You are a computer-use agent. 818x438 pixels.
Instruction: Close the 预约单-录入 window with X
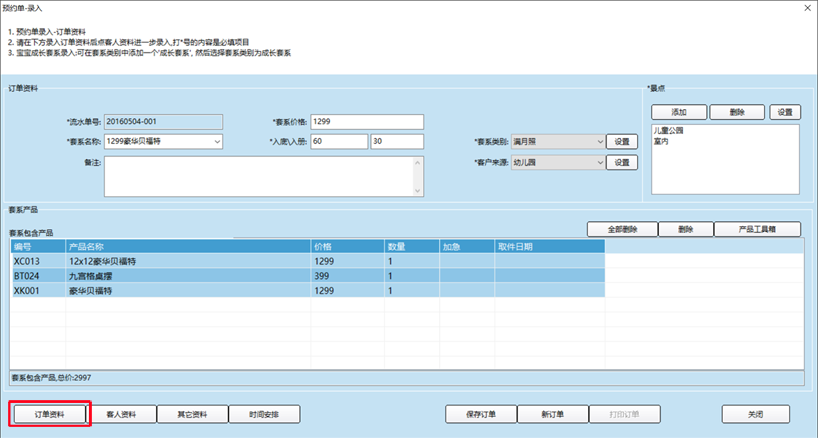pos(807,8)
